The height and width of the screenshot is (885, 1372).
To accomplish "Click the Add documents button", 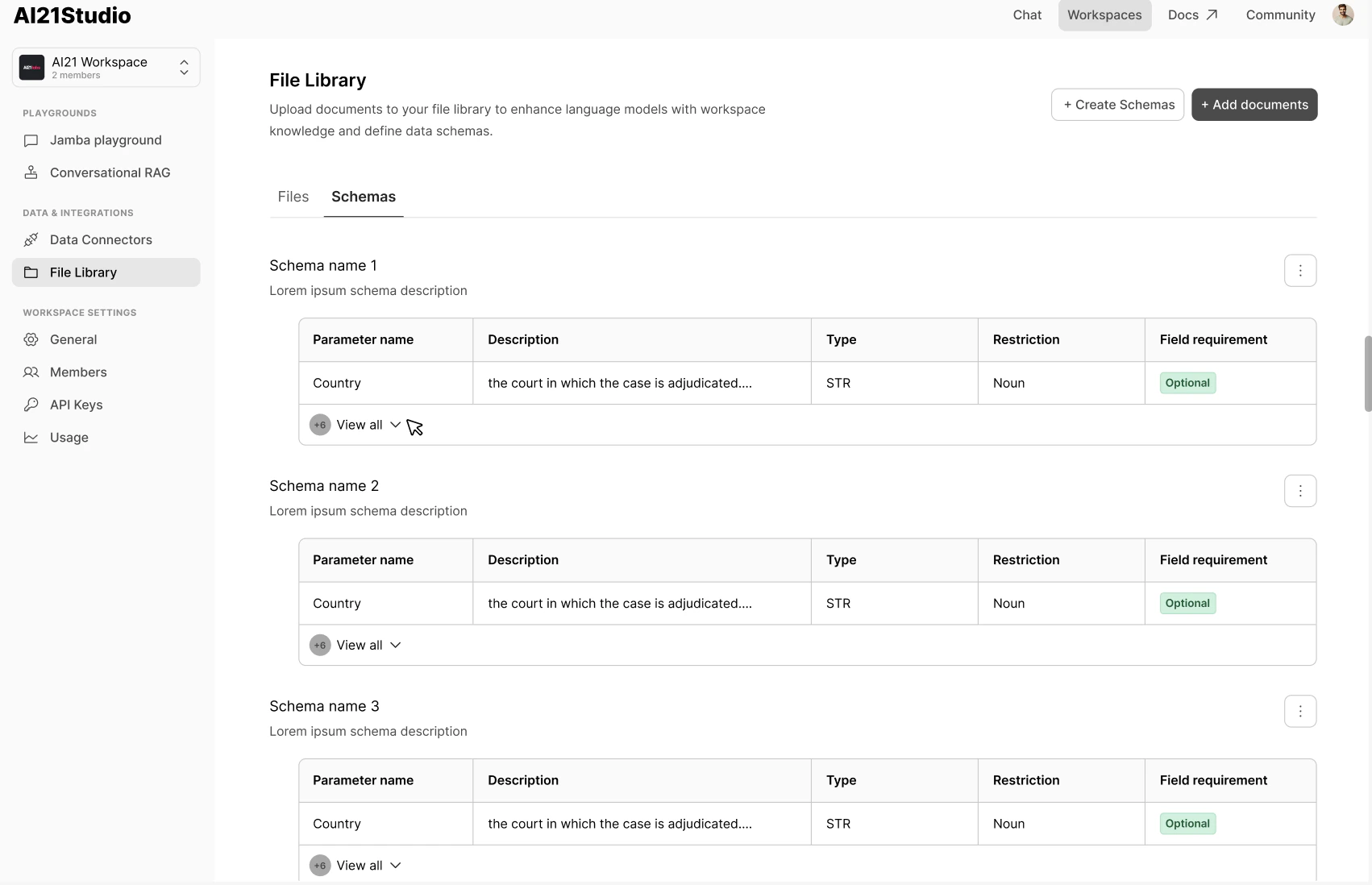I will [x=1254, y=105].
